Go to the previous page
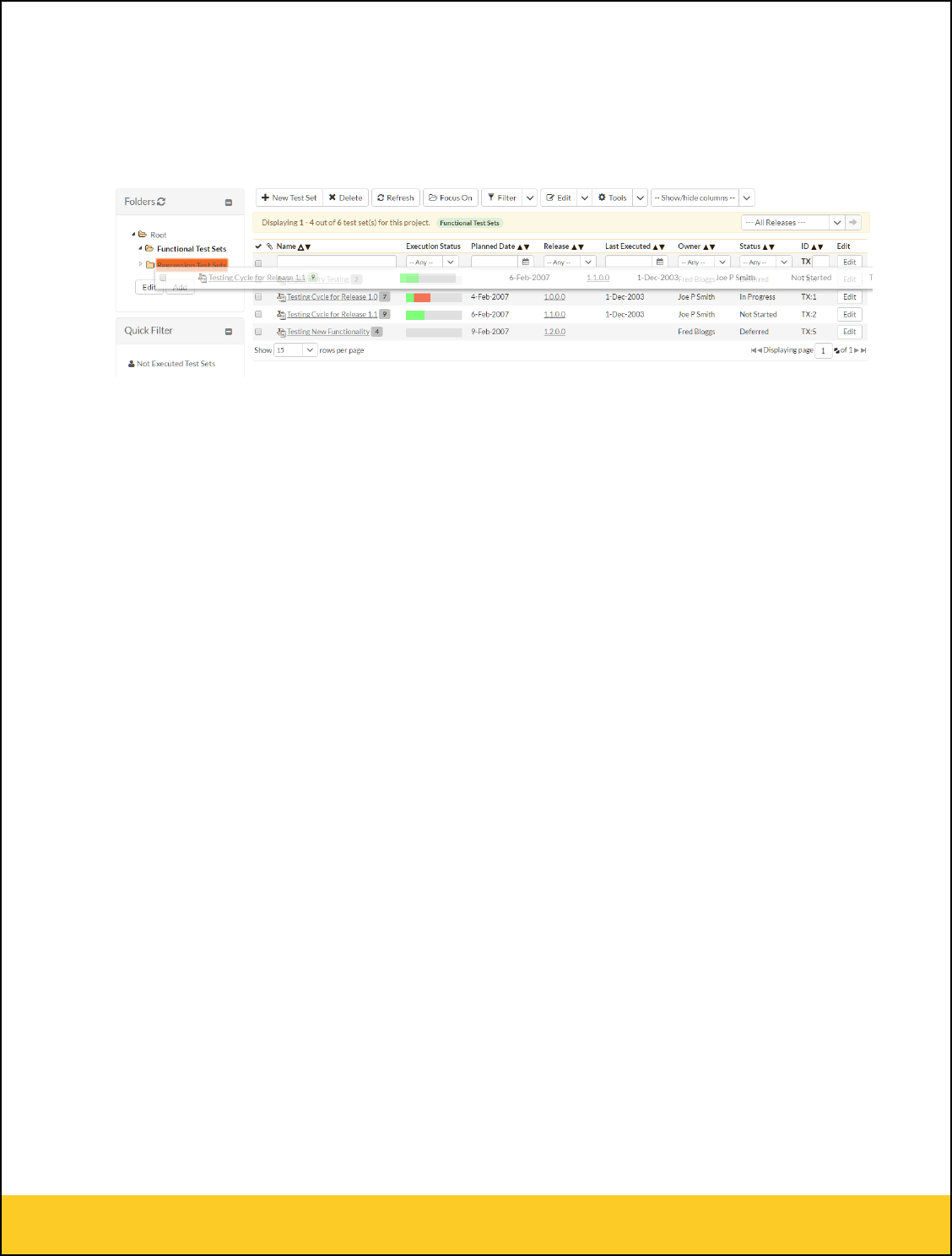 (760, 350)
